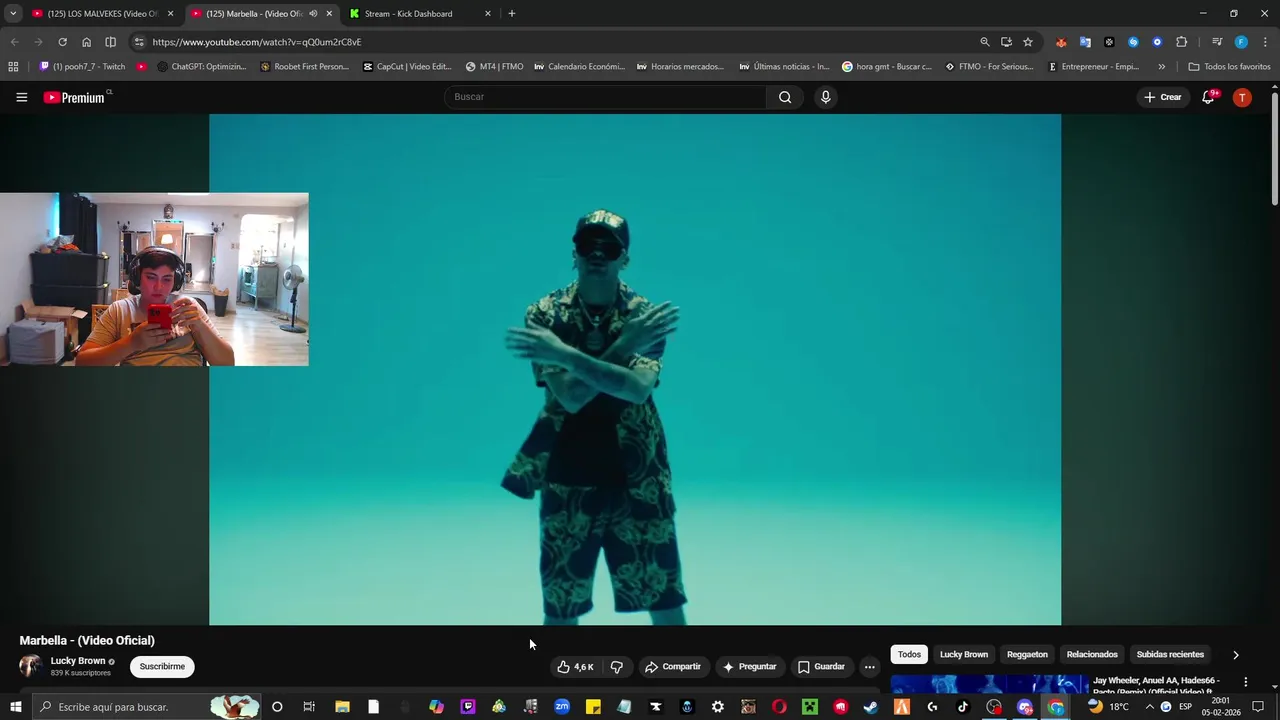Screen dimensions: 1280x720
Task: Open the browser apps grid shortcut
Action: [x=13, y=67]
